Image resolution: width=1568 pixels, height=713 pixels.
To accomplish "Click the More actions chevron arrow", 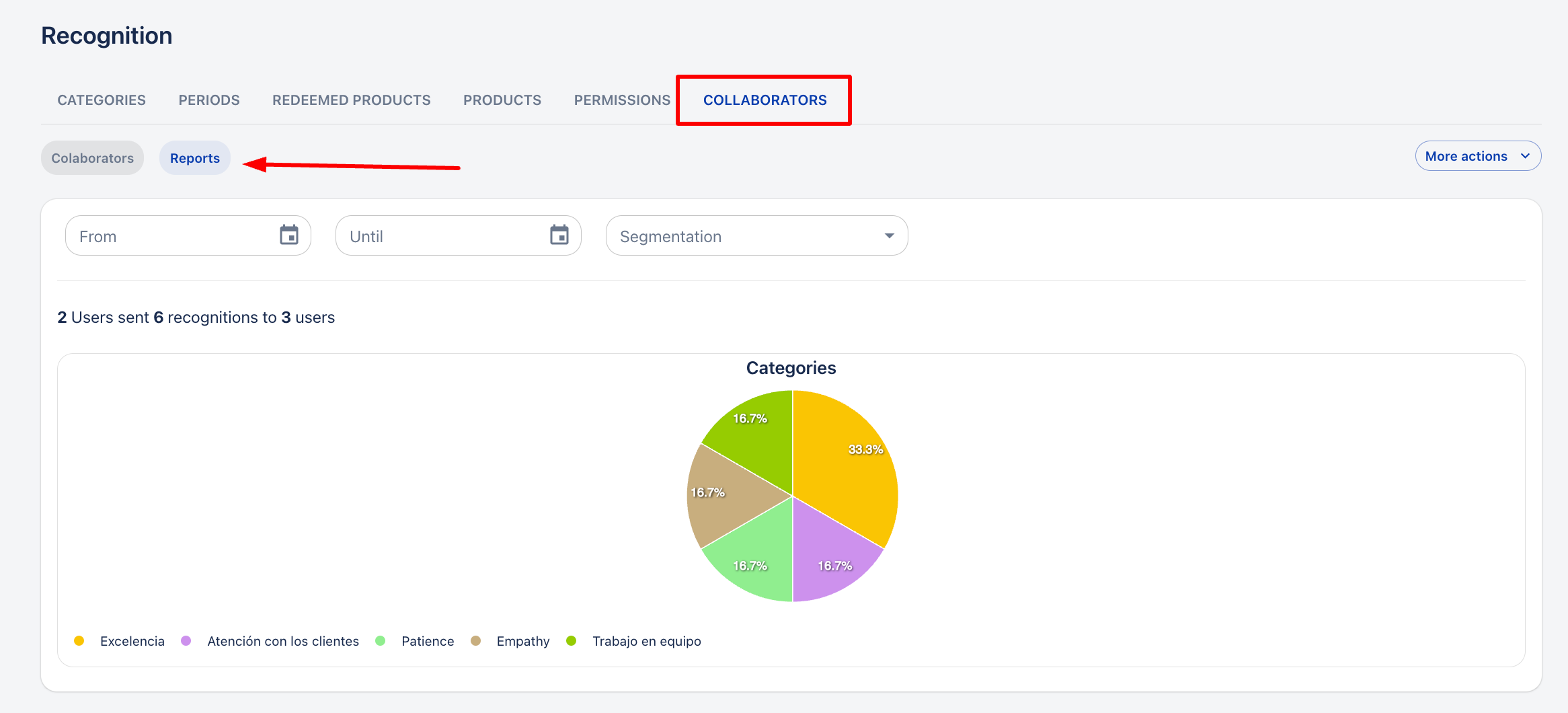I will (x=1525, y=156).
